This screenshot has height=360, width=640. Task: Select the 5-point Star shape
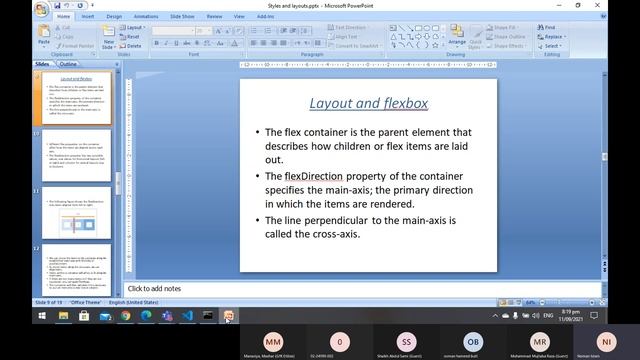[436, 45]
